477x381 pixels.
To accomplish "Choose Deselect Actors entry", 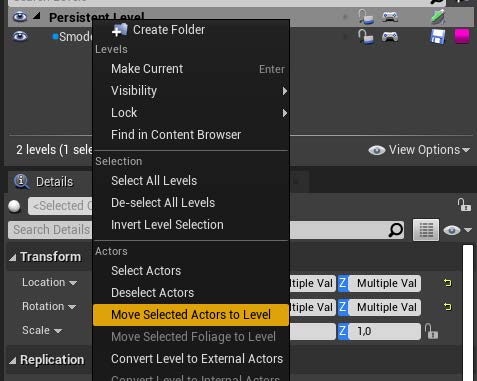I will tap(191, 293).
